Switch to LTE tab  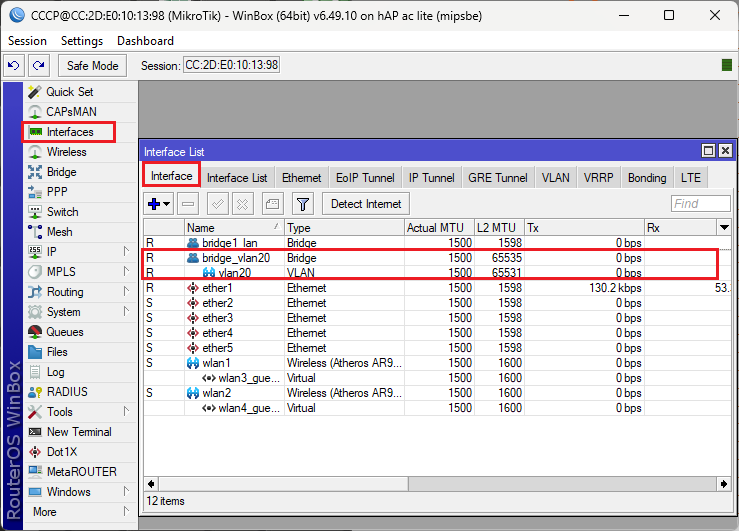[x=691, y=178]
